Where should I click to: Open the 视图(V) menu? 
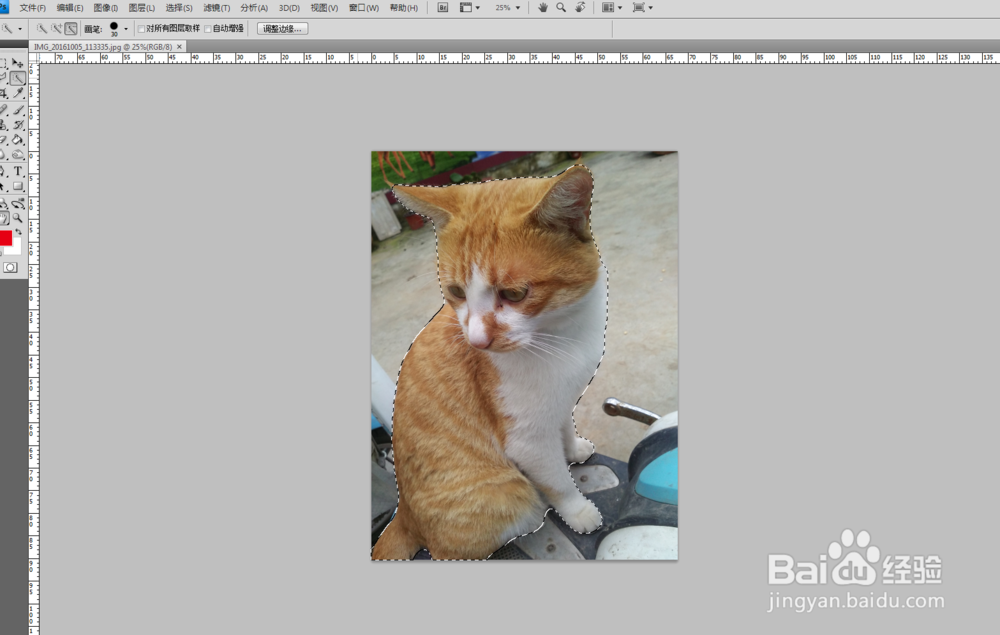[324, 8]
